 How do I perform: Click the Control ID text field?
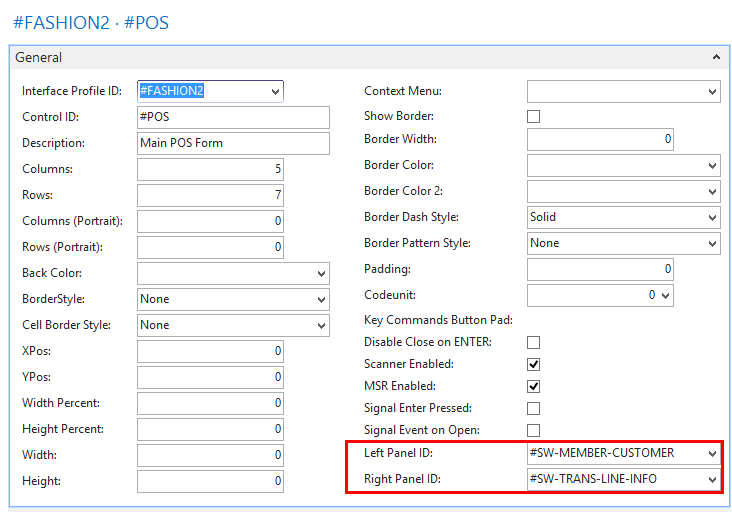click(x=233, y=117)
